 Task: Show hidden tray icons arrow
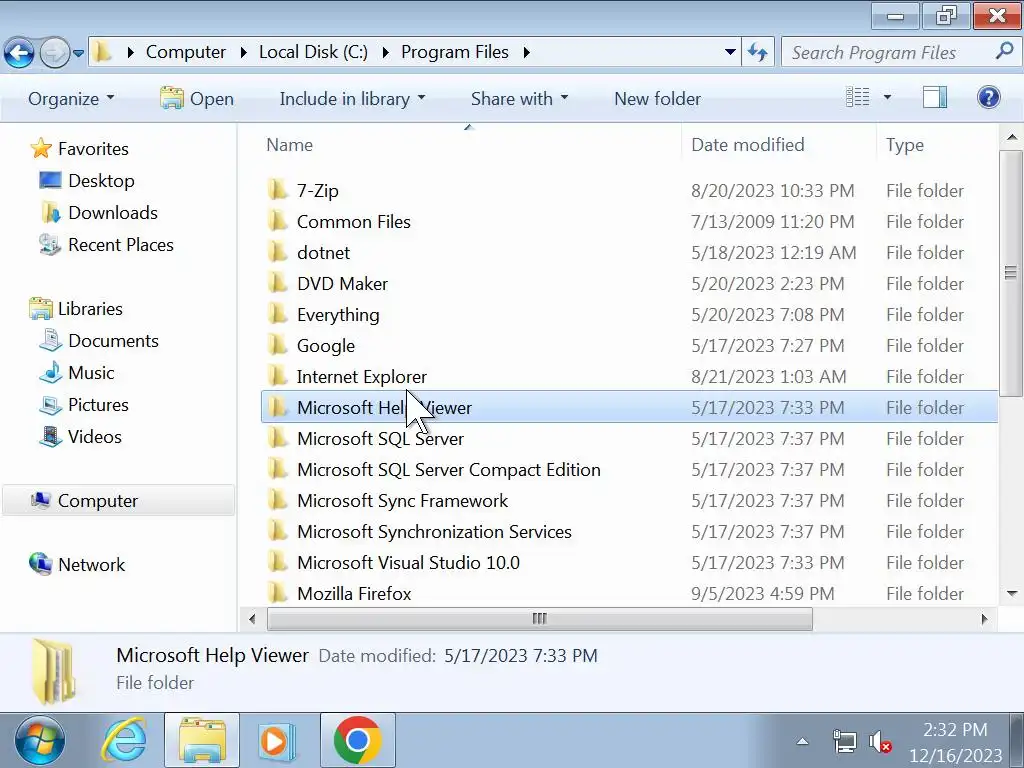[803, 741]
